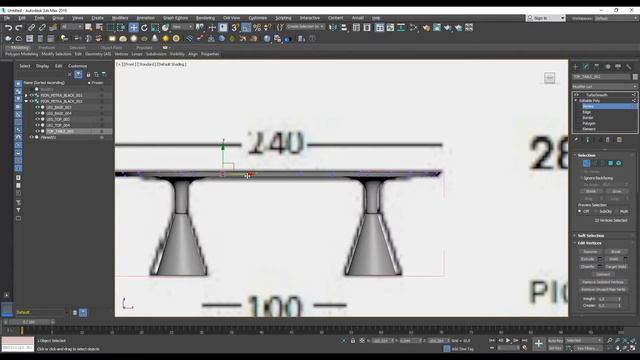Open the Modifiers menu
640x360 pixels.
click(120, 18)
